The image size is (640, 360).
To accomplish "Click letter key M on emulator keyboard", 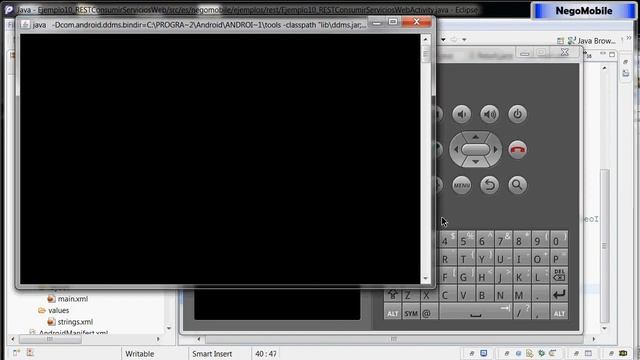I will pyautogui.click(x=521, y=294).
